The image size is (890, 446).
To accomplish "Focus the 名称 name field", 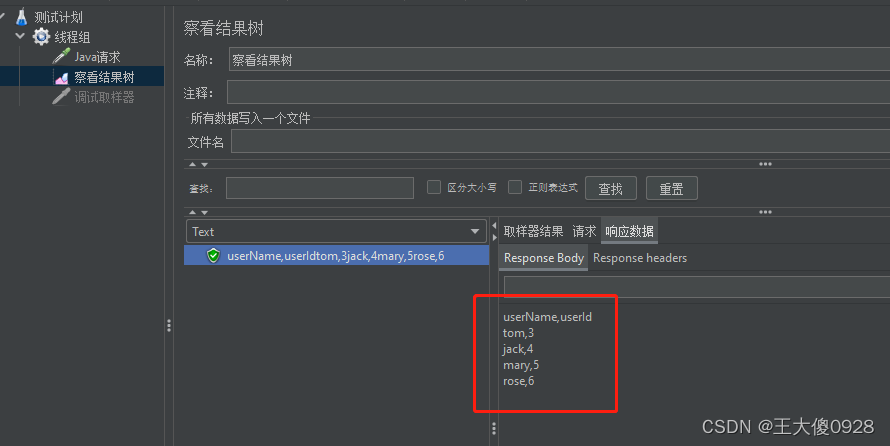I will pyautogui.click(x=559, y=60).
